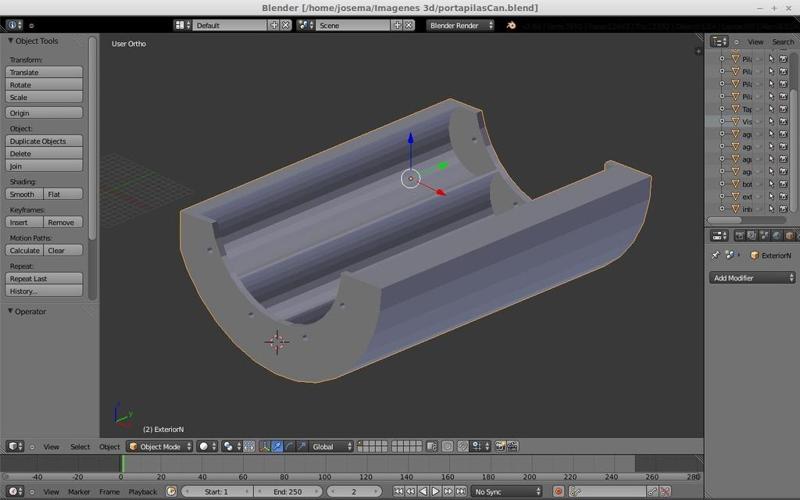Image resolution: width=800 pixels, height=500 pixels.
Task: Click the Smooth shading button
Action: (23, 194)
